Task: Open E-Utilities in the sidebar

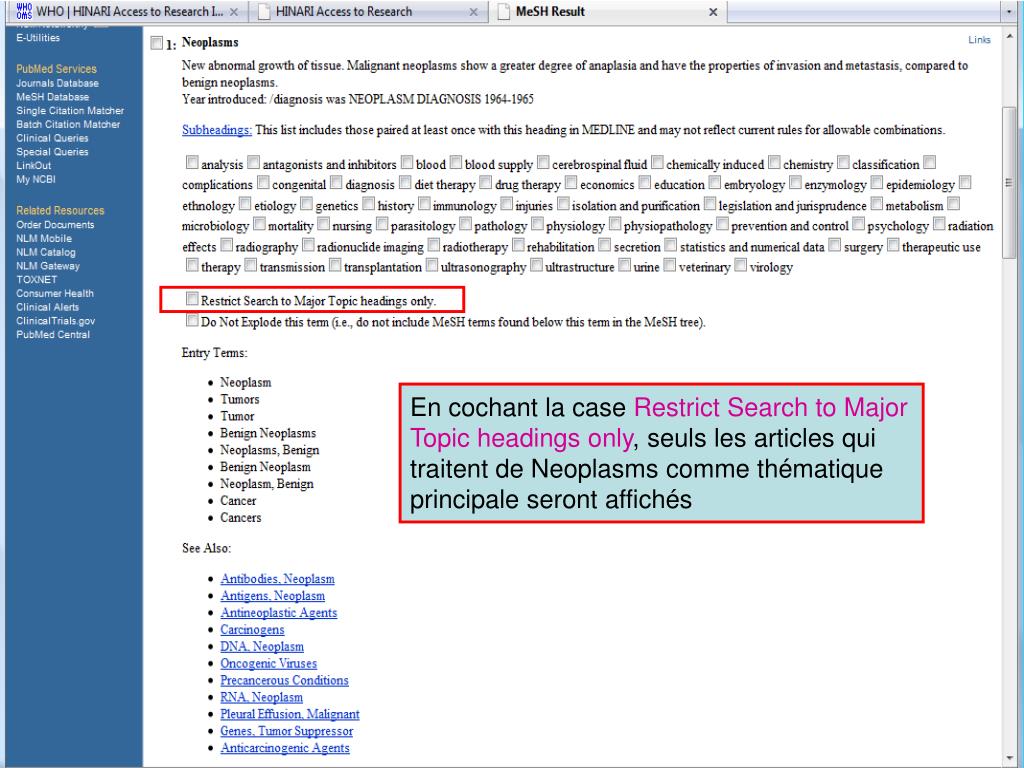Action: [38, 38]
